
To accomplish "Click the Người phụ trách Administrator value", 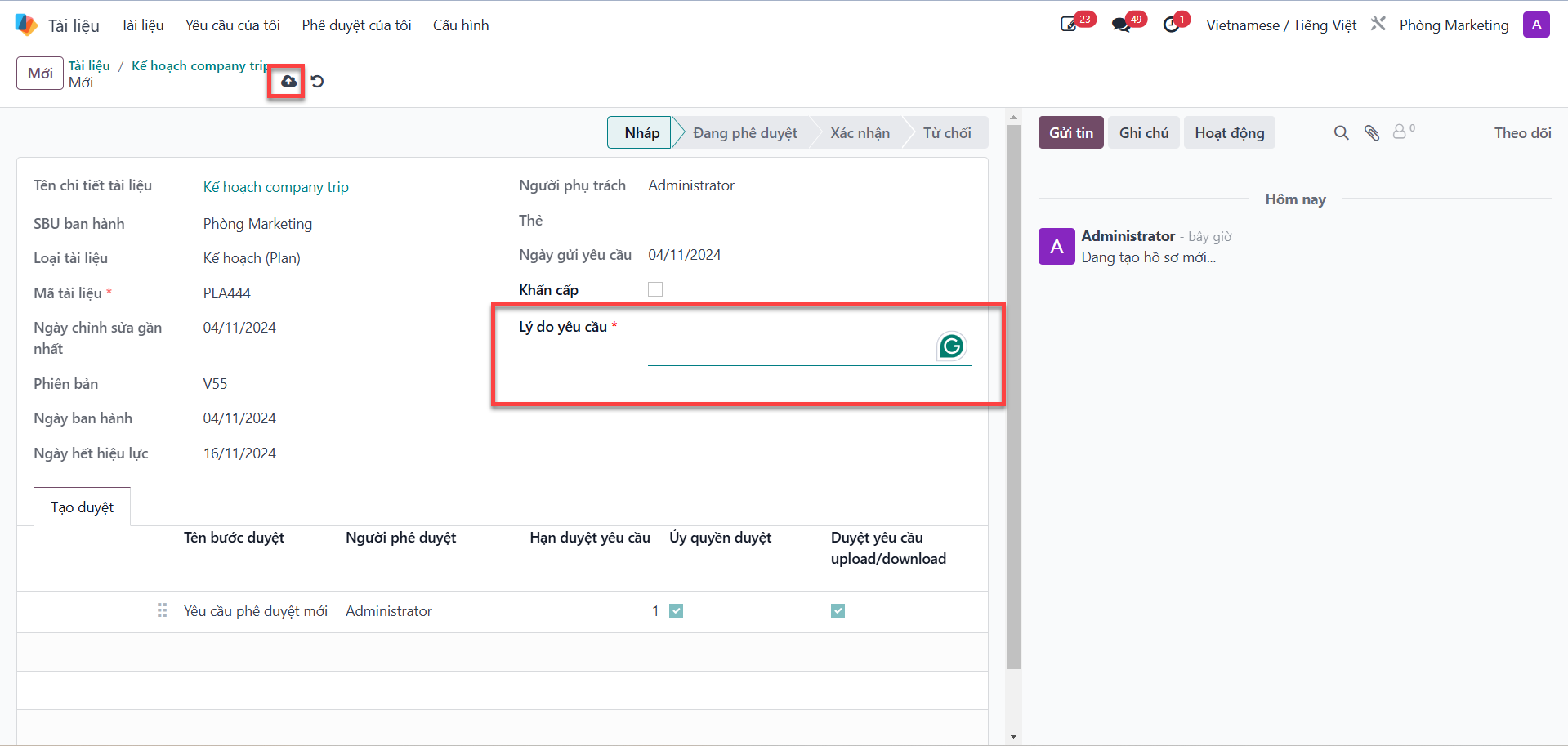I will coord(691,185).
